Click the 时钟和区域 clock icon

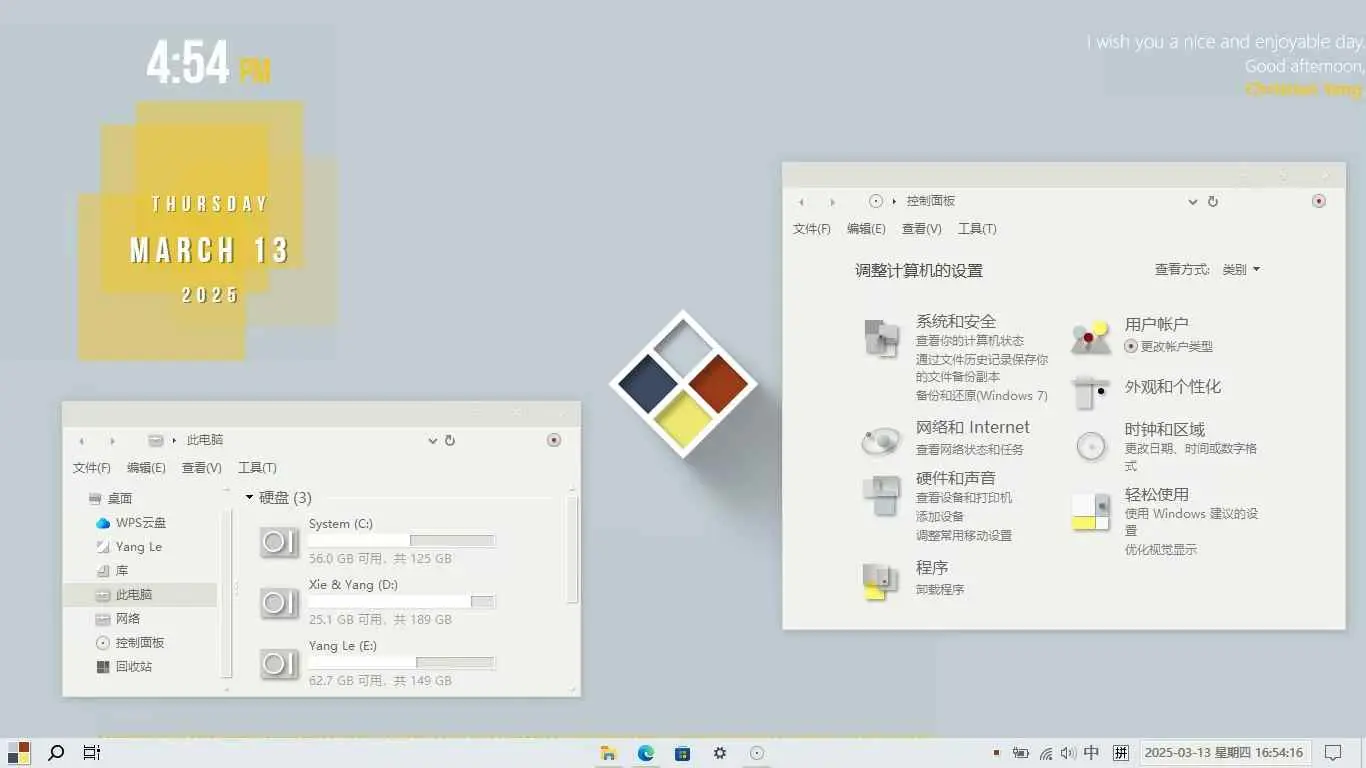tap(1090, 446)
